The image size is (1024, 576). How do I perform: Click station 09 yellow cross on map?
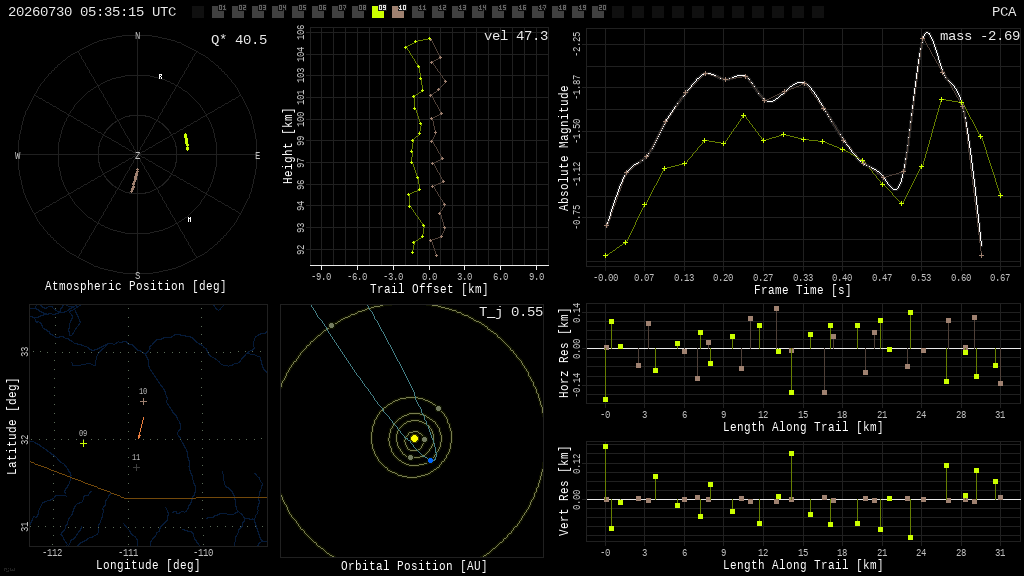pos(84,443)
